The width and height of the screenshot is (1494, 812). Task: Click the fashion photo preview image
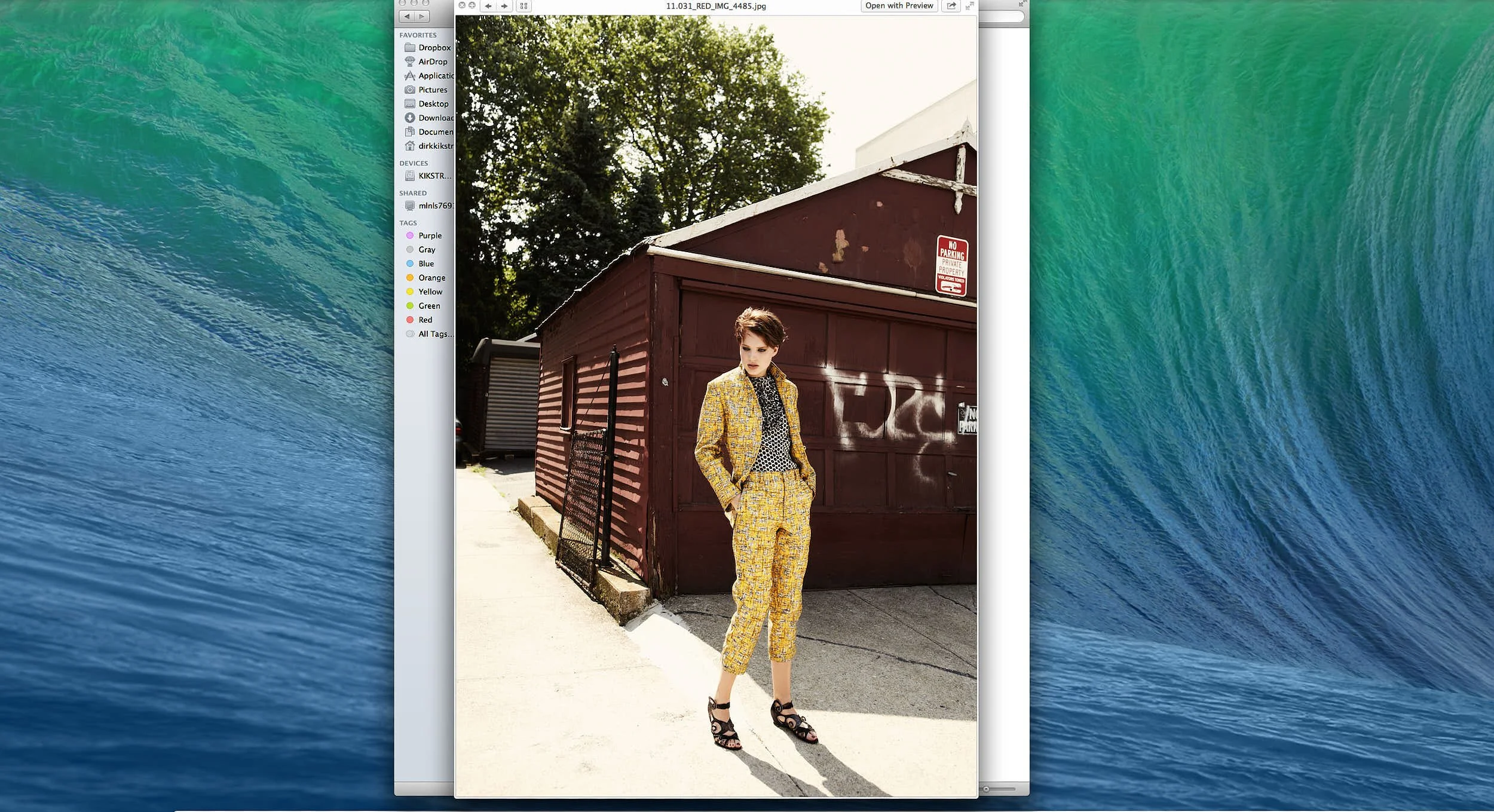(x=716, y=406)
